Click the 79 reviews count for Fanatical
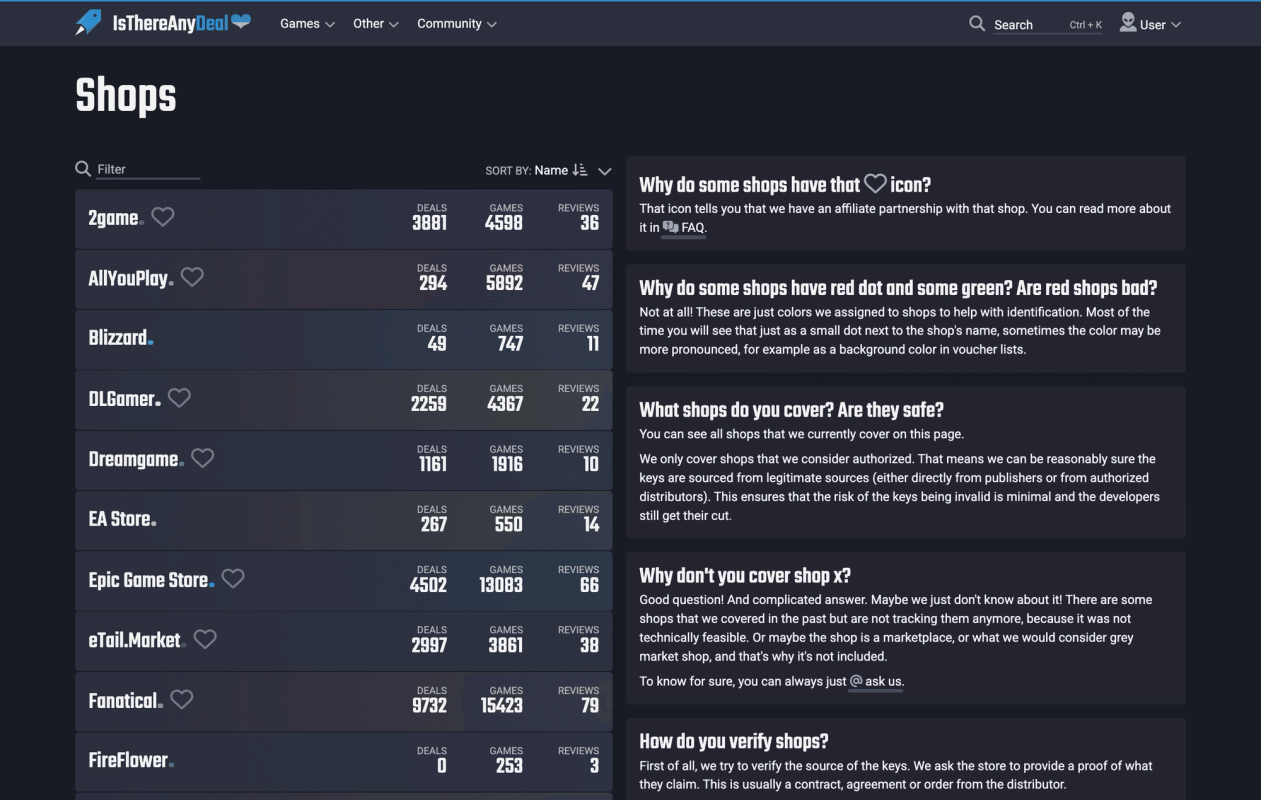Viewport: 1261px width, 800px height. tap(590, 705)
